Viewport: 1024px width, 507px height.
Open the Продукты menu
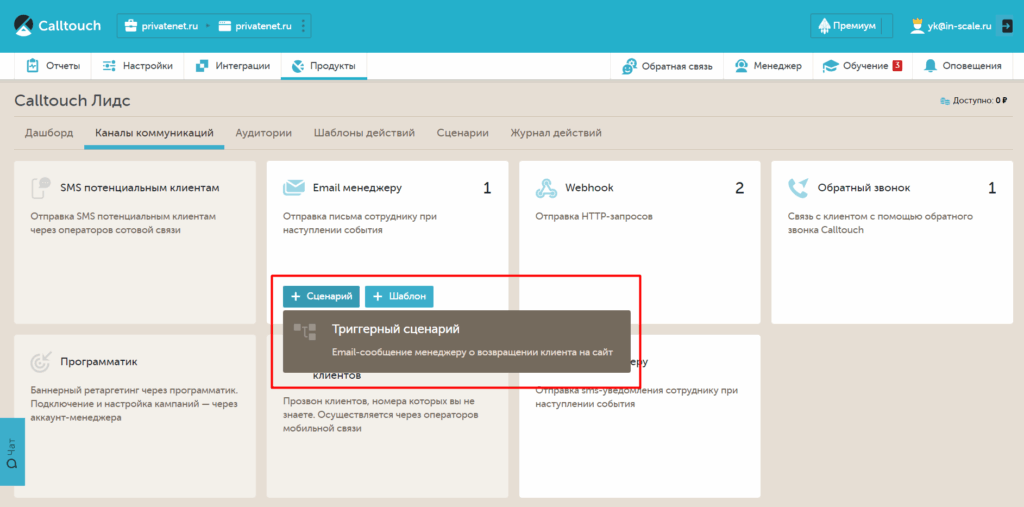[324, 66]
